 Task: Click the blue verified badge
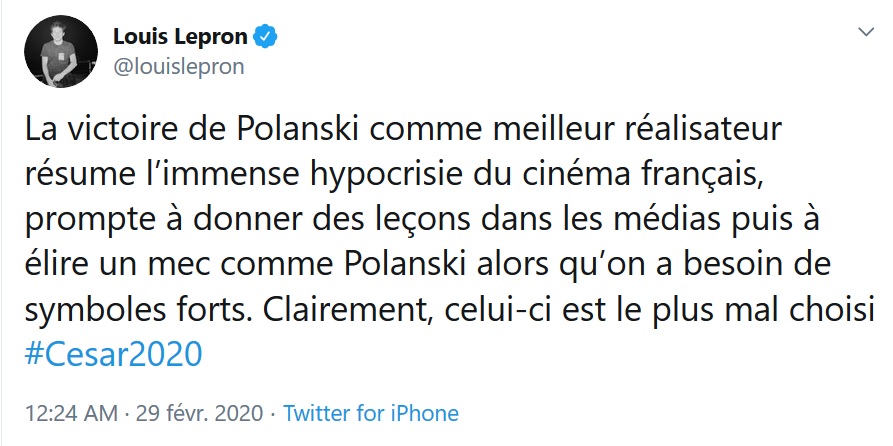[x=265, y=39]
